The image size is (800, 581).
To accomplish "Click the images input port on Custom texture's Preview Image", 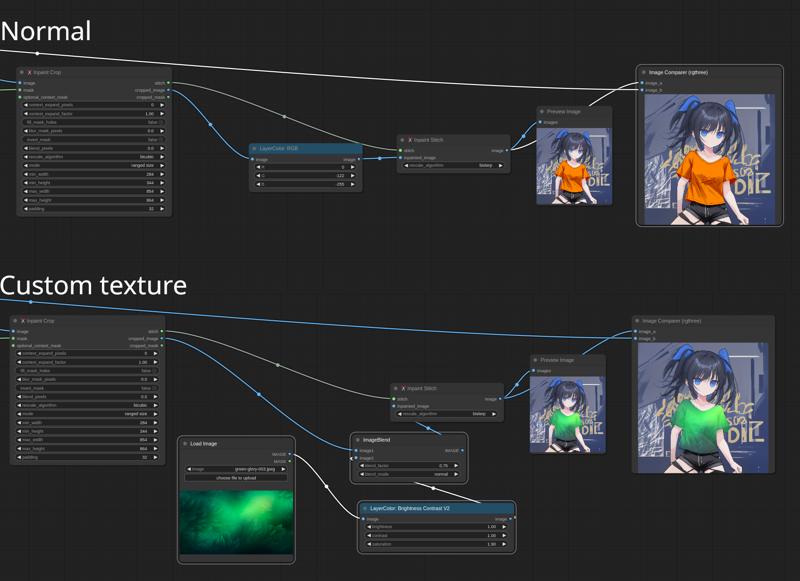I will point(534,371).
